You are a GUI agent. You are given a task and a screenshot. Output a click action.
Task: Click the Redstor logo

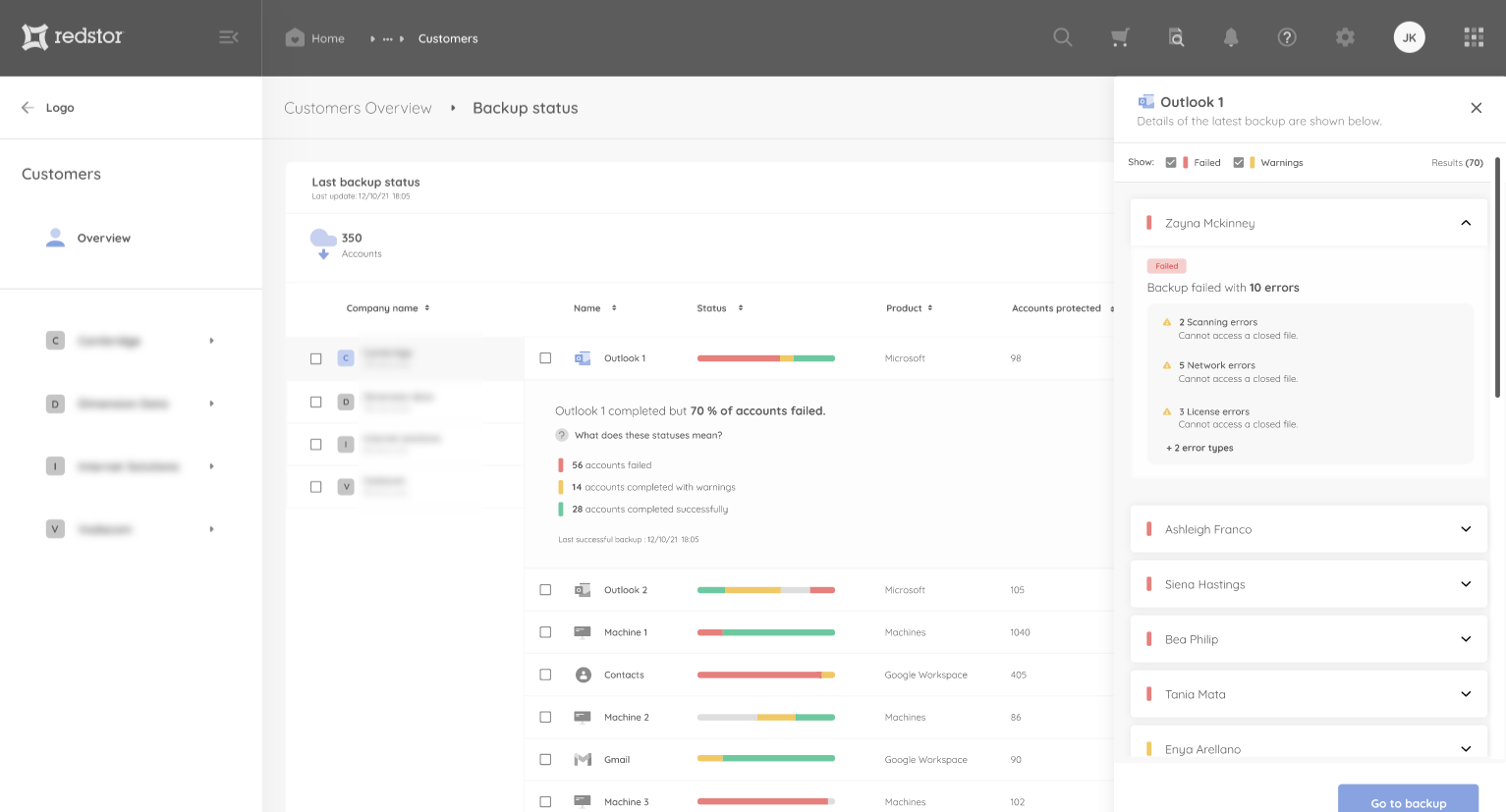coord(72,37)
